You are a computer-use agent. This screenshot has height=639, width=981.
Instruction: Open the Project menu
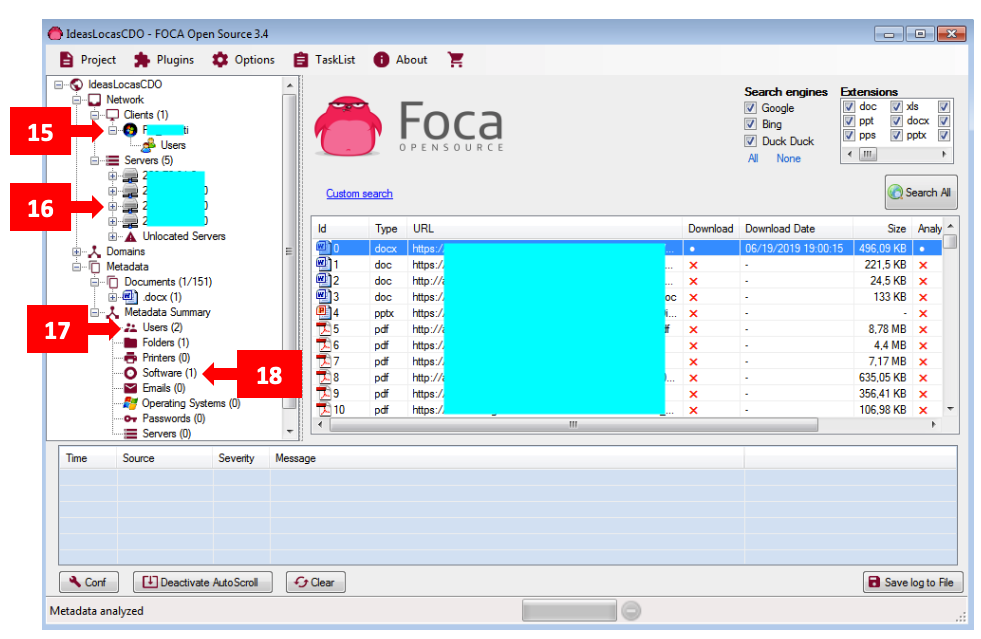pyautogui.click(x=87, y=59)
